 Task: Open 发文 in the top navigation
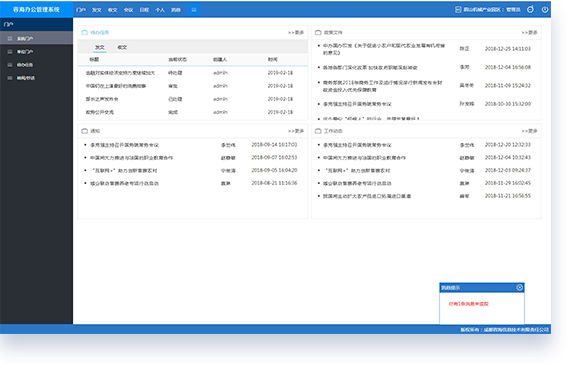(97, 10)
